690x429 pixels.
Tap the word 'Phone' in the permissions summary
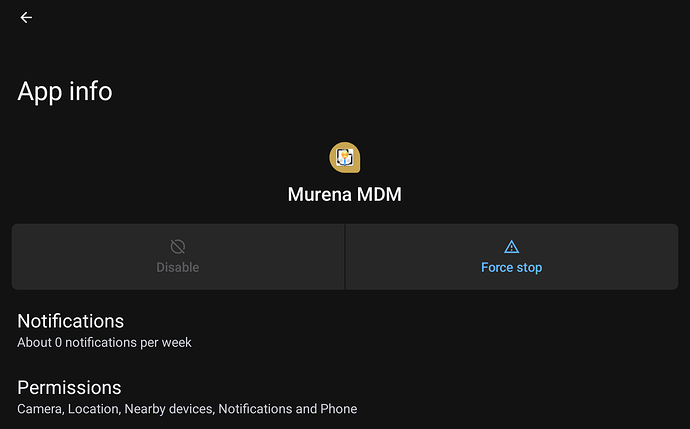(x=338, y=409)
